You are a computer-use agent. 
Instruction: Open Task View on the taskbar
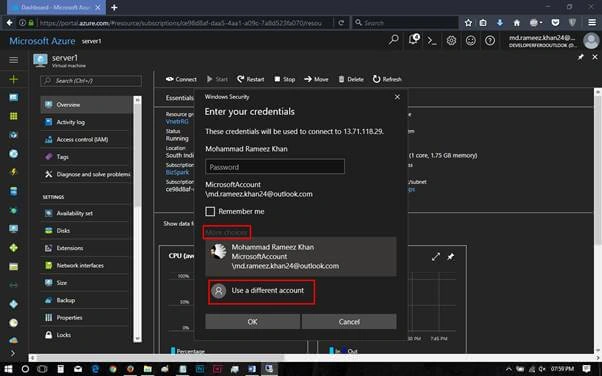(x=42, y=369)
